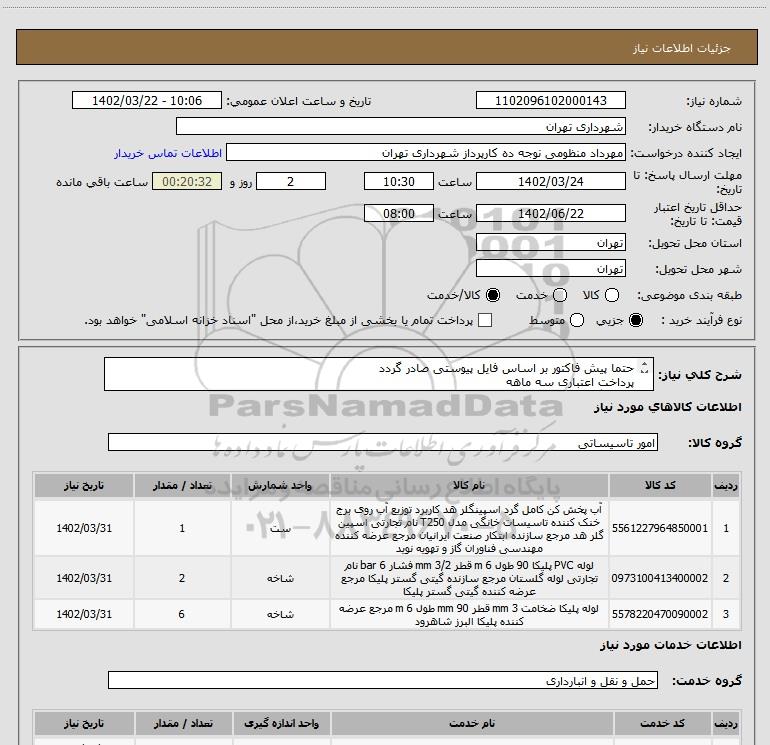Click the unit ست in row 1
Screen dimensions: 770x745
point(280,528)
